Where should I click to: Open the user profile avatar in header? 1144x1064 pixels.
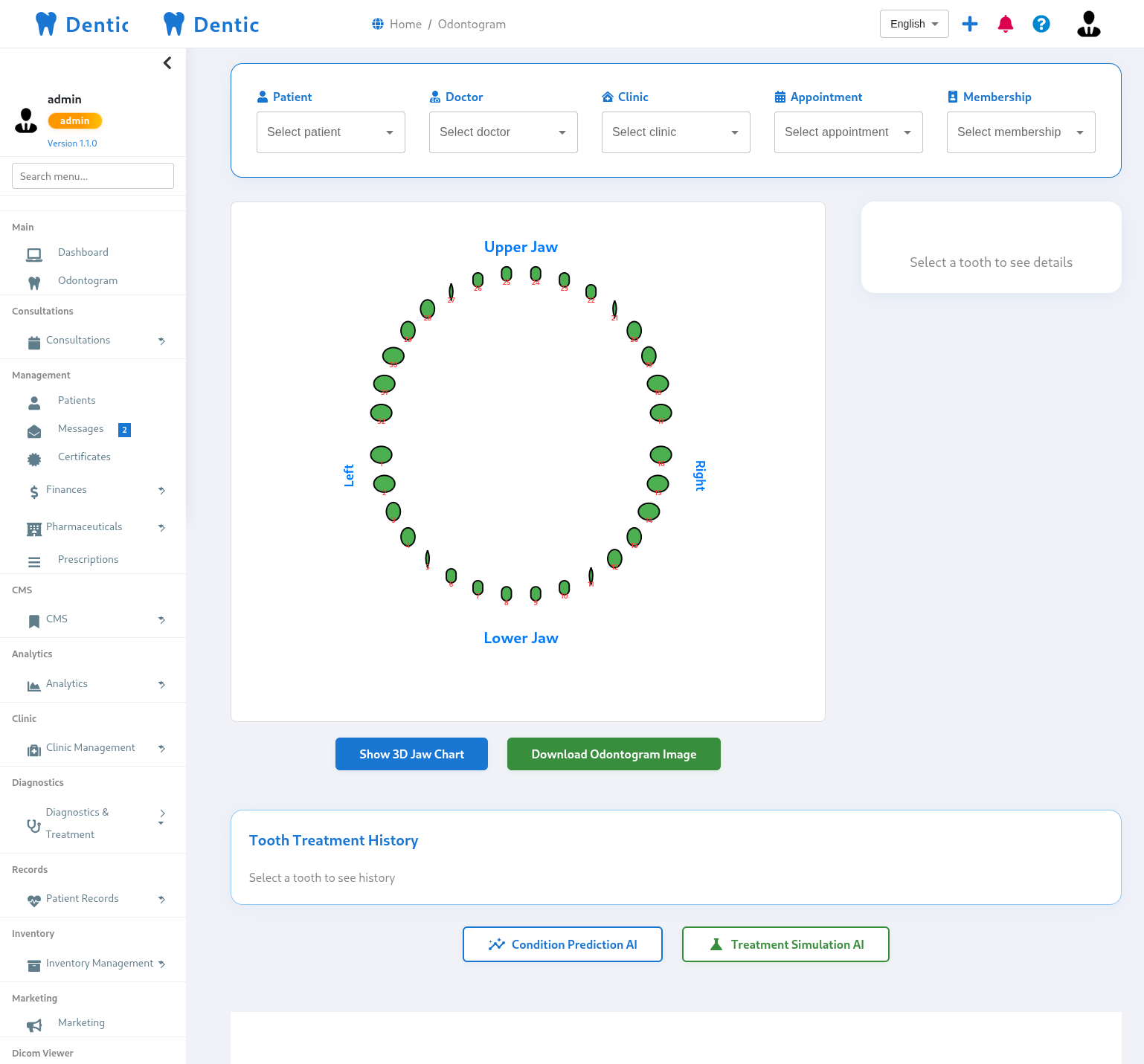tap(1088, 24)
